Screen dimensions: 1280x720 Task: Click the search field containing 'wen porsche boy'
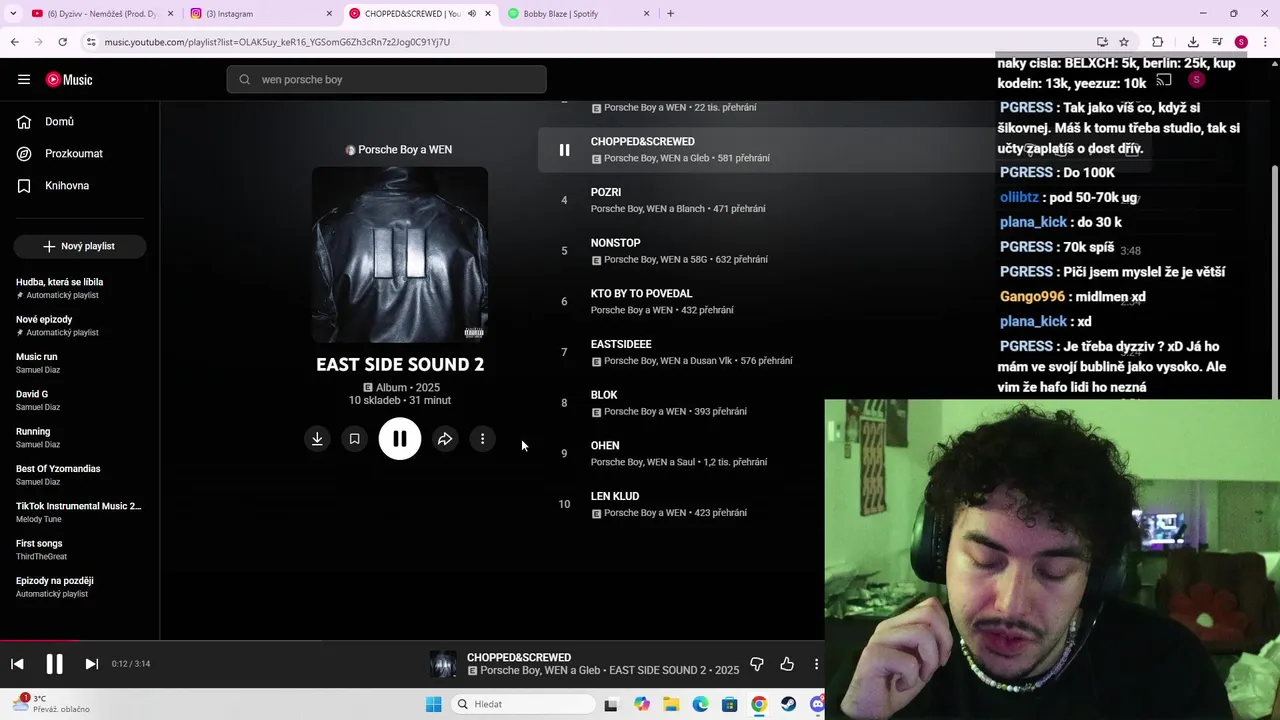pyautogui.click(x=386, y=80)
